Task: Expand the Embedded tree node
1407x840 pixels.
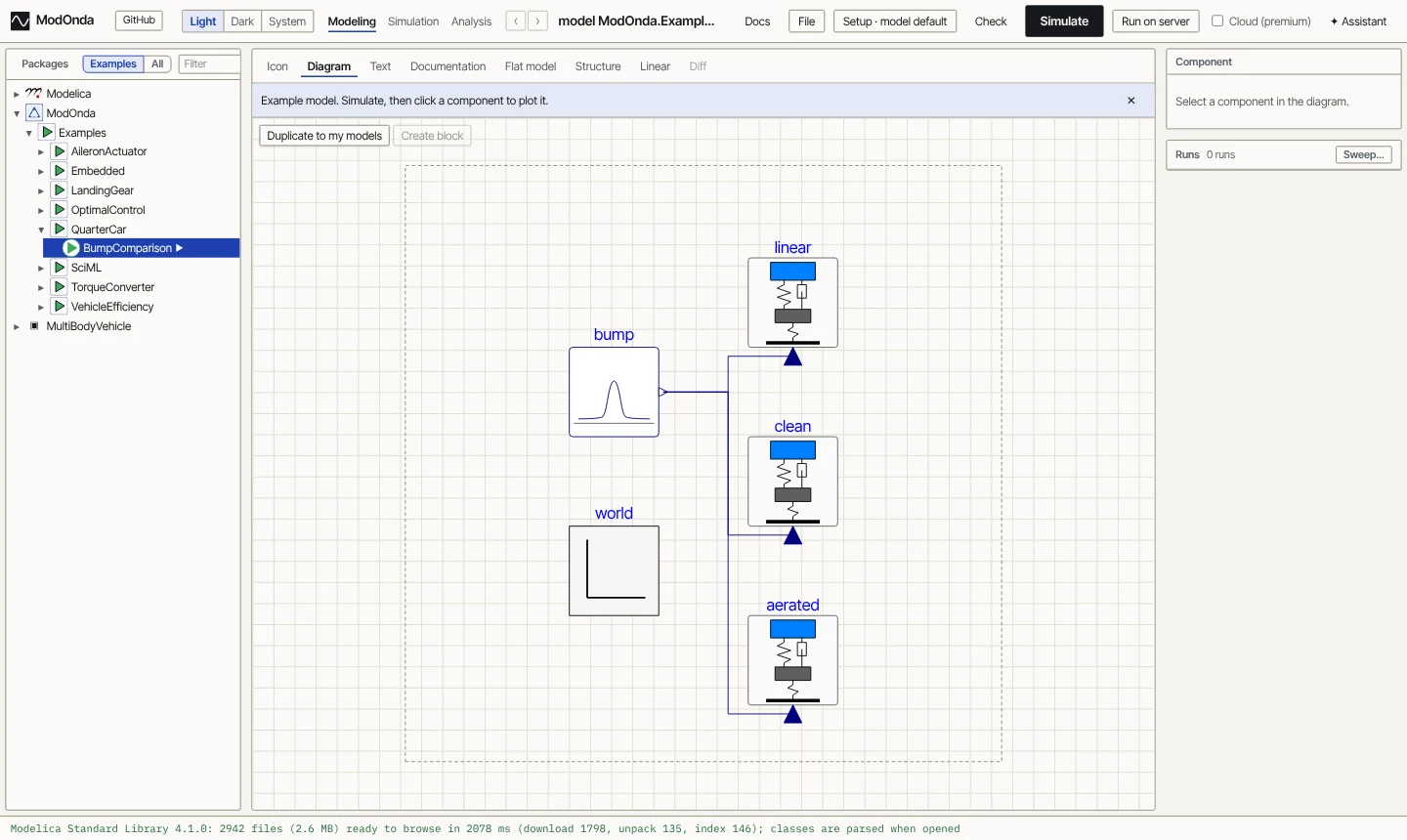Action: pos(41,172)
